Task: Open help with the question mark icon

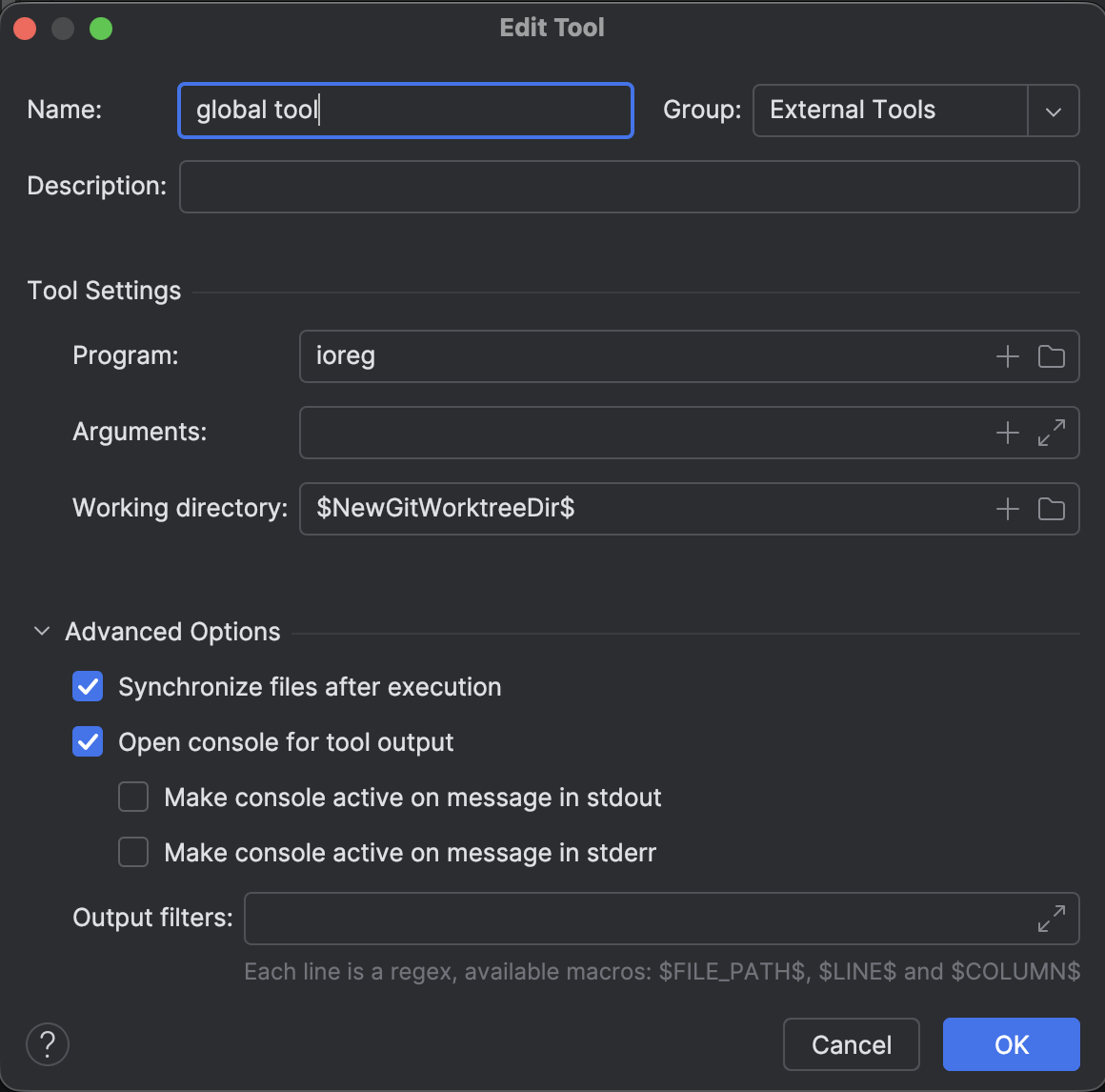Action: point(48,1044)
